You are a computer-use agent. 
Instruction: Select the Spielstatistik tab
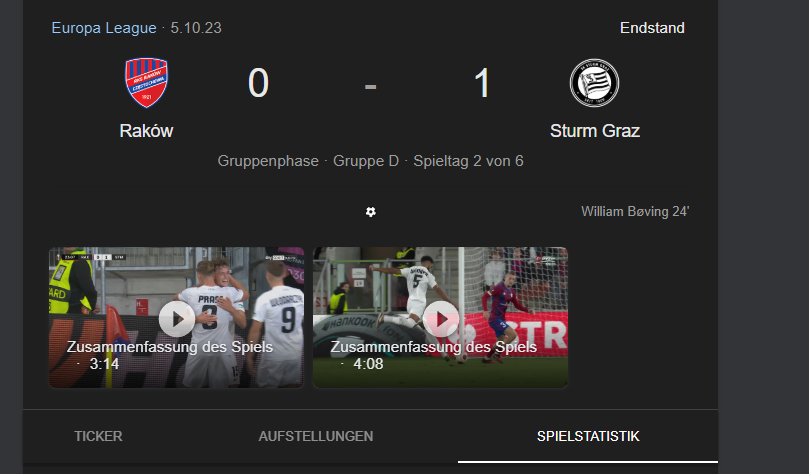tap(588, 436)
